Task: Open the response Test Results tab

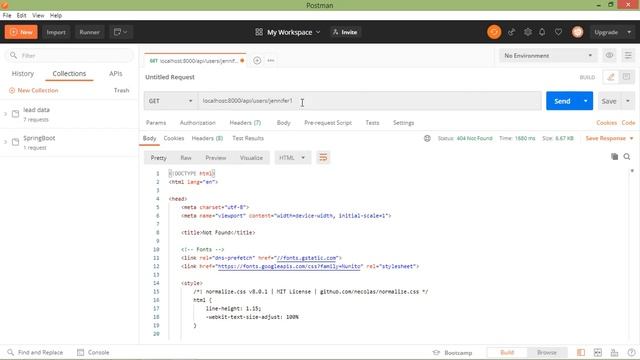Action: pos(248,138)
